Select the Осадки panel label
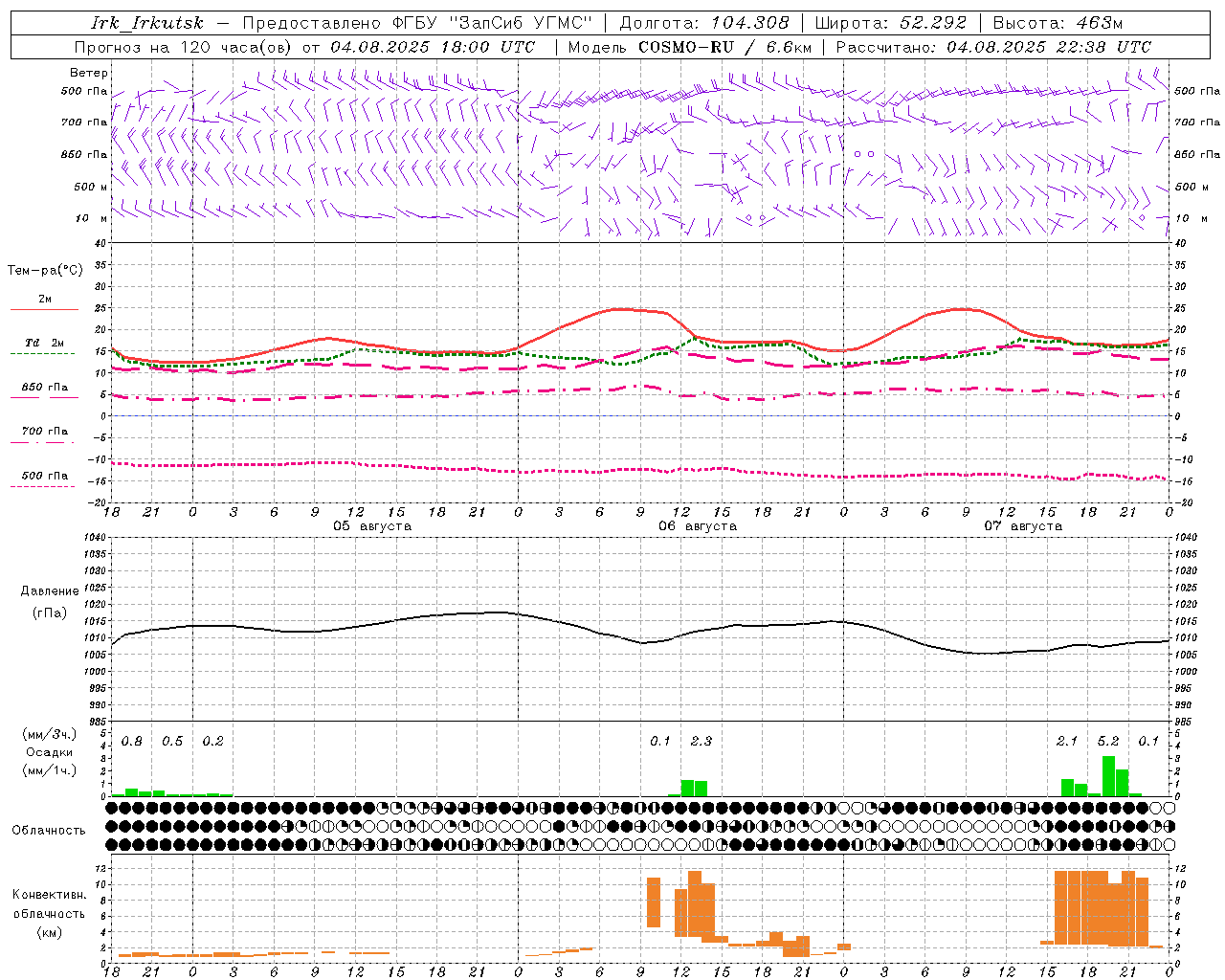The image size is (1225, 980). click(x=49, y=752)
